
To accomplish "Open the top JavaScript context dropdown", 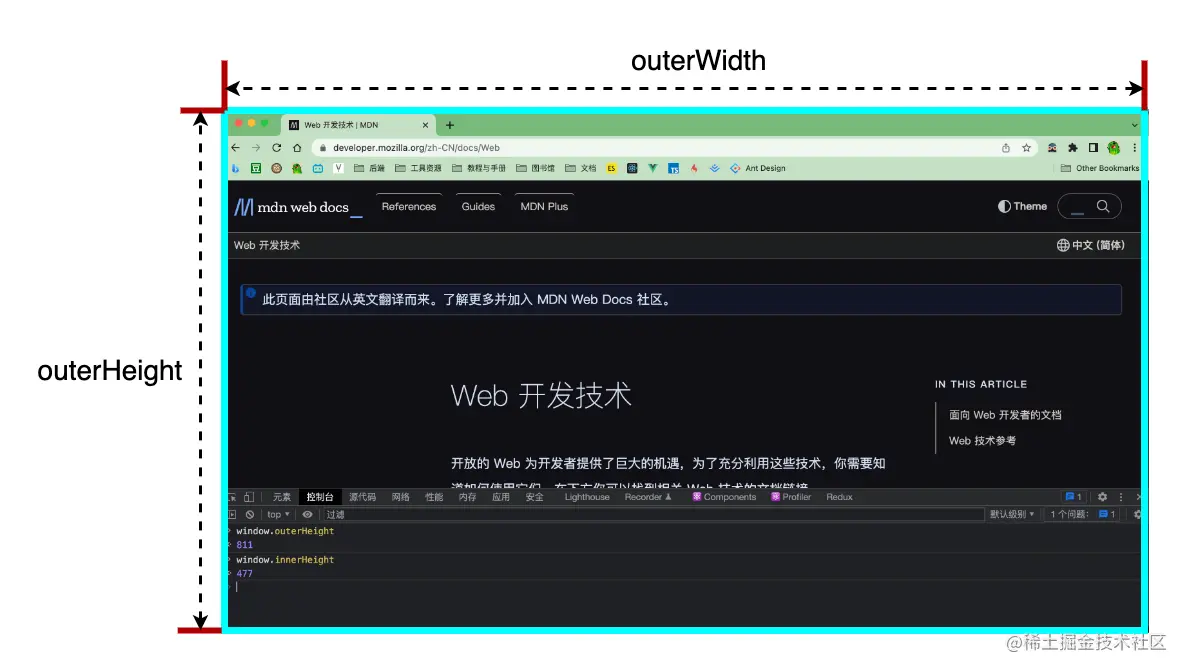I will click(278, 515).
